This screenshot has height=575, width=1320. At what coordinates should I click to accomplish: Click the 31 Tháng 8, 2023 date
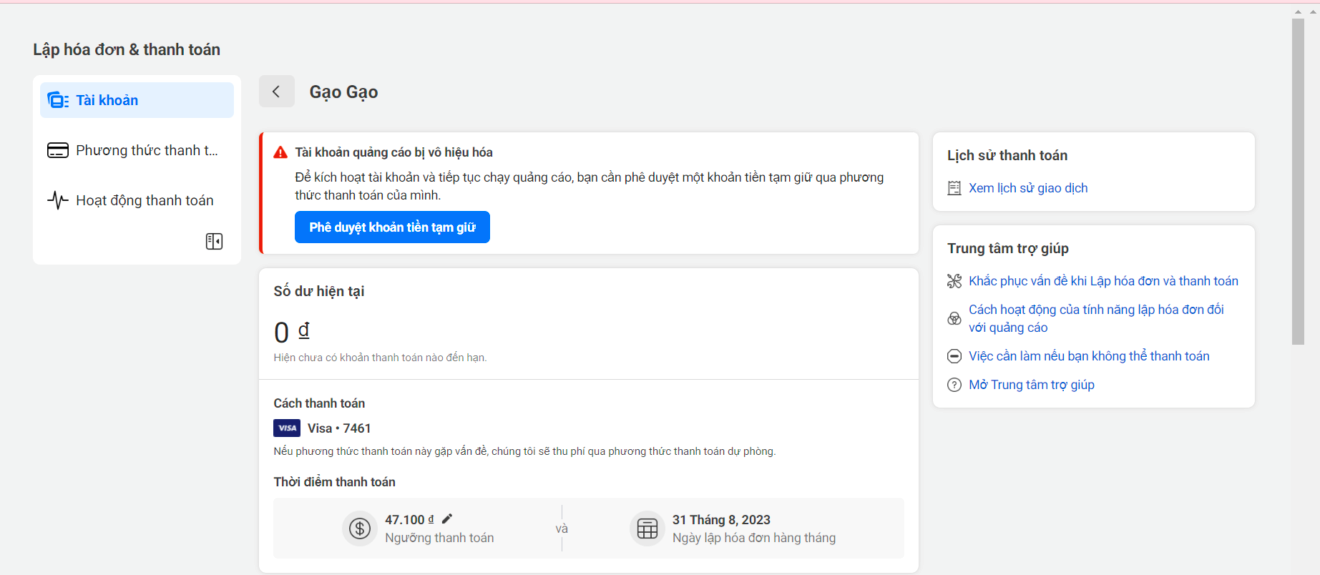click(x=721, y=520)
